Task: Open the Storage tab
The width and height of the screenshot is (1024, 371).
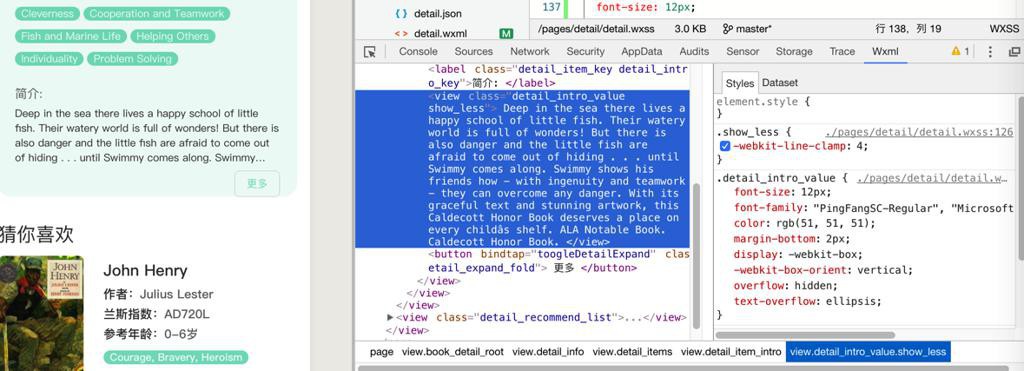Action: 794,52
